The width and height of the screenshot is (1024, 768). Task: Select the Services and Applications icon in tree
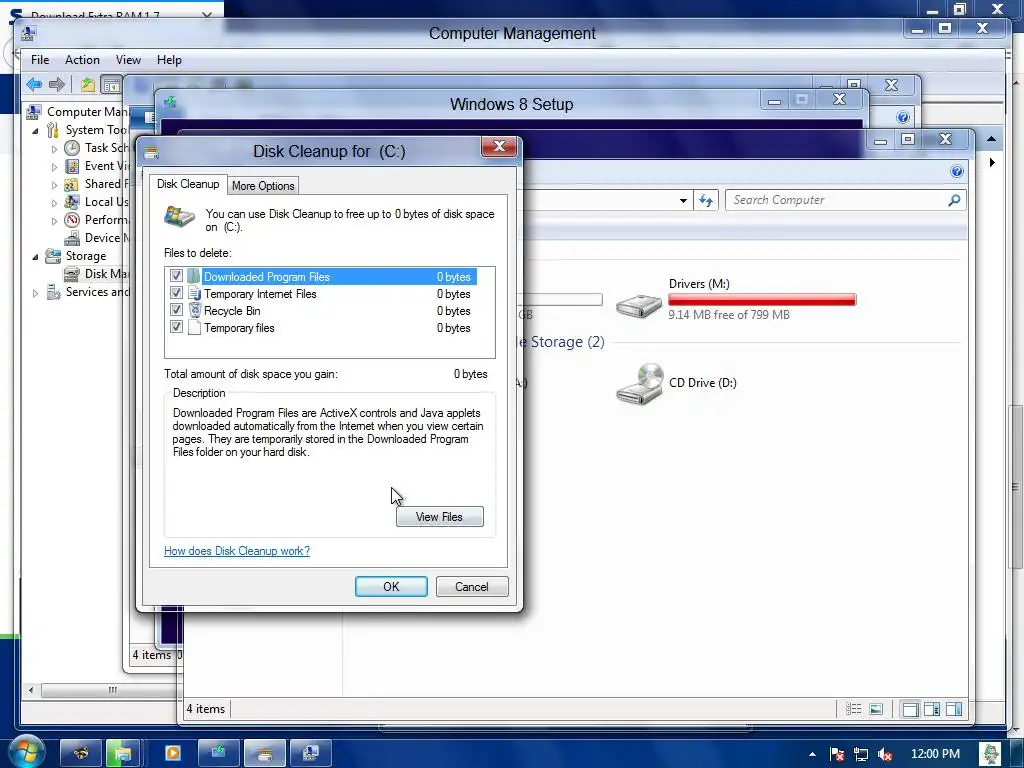[53, 292]
